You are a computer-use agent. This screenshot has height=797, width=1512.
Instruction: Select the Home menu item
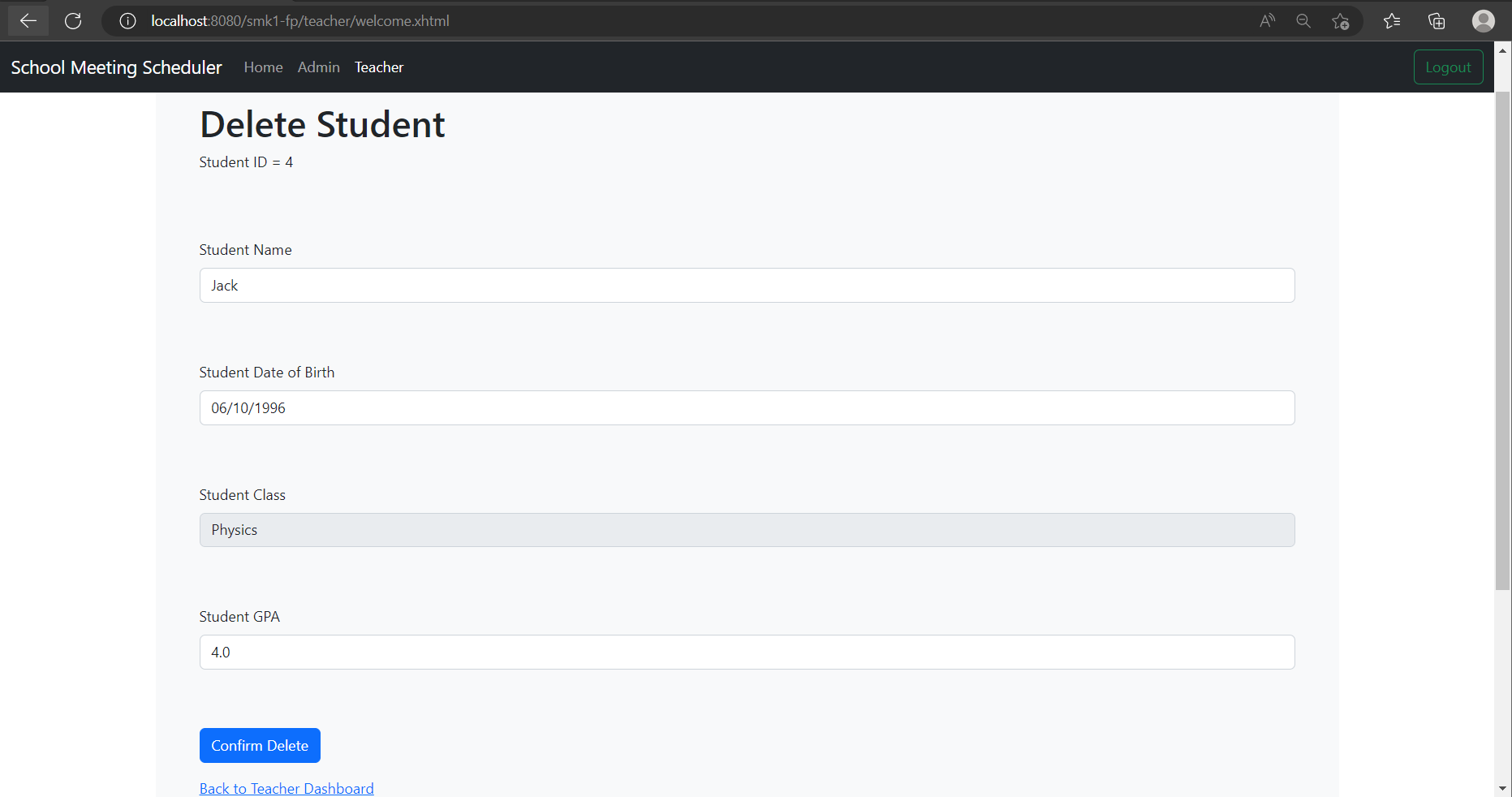coord(263,67)
